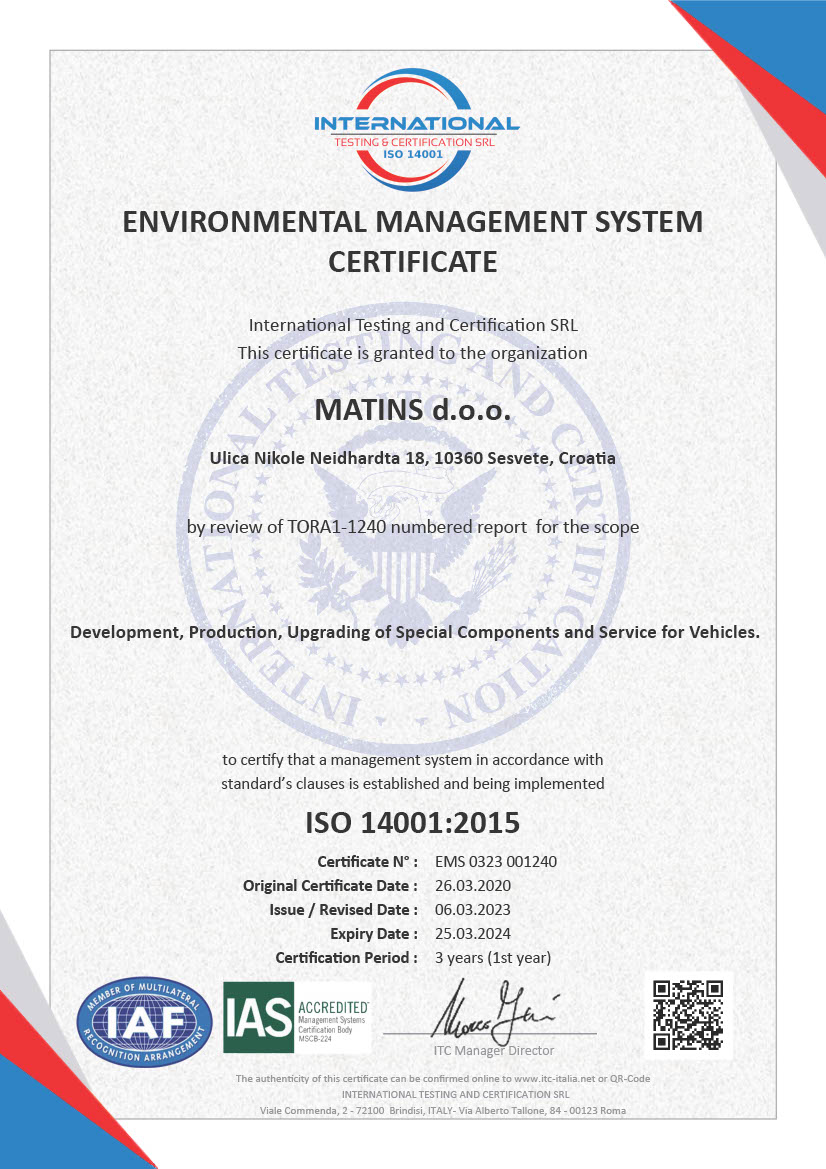This screenshot has height=1169, width=826.
Task: Click 'standard's clauses is established' line
Action: 412,784
